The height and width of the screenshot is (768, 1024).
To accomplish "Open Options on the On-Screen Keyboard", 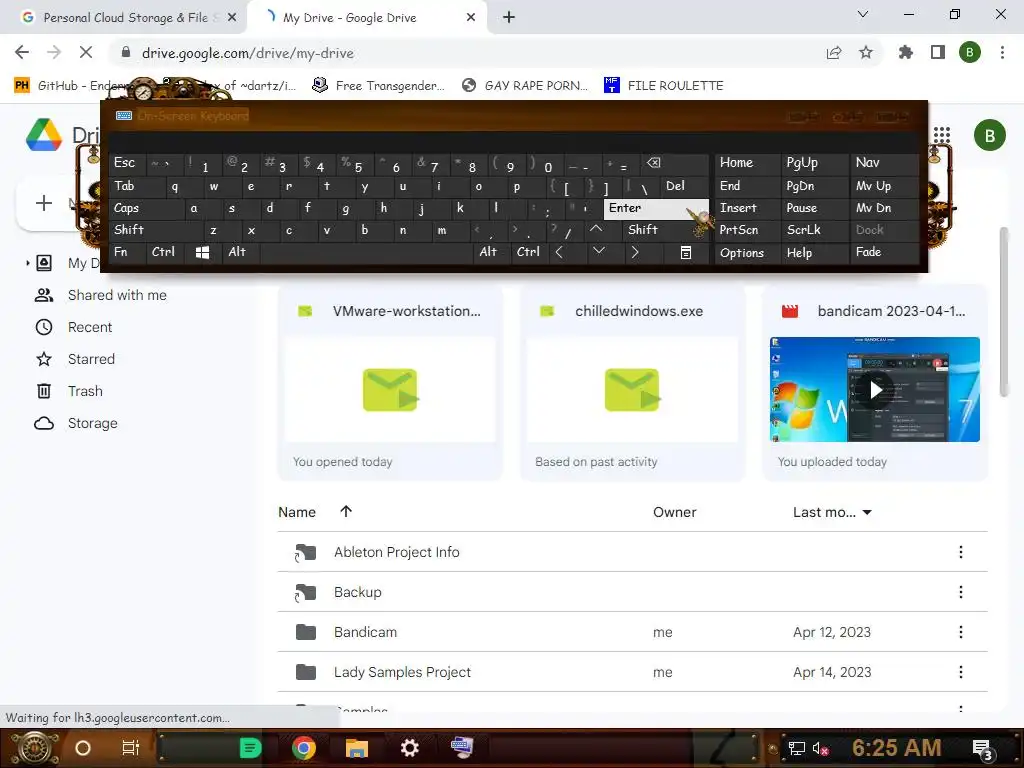I will [x=748, y=253].
